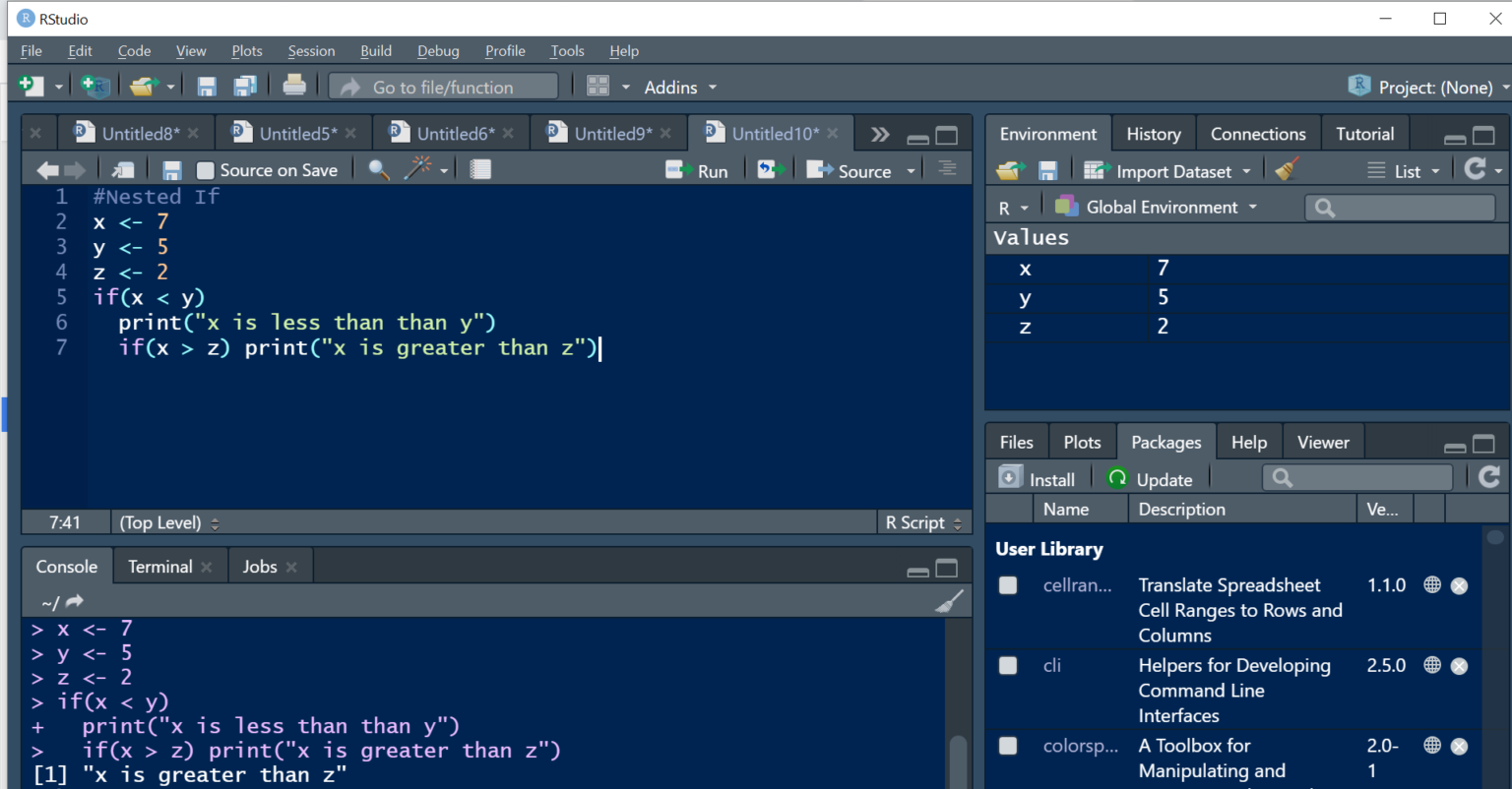Save script using the editor toolbar disk icon

(x=172, y=170)
